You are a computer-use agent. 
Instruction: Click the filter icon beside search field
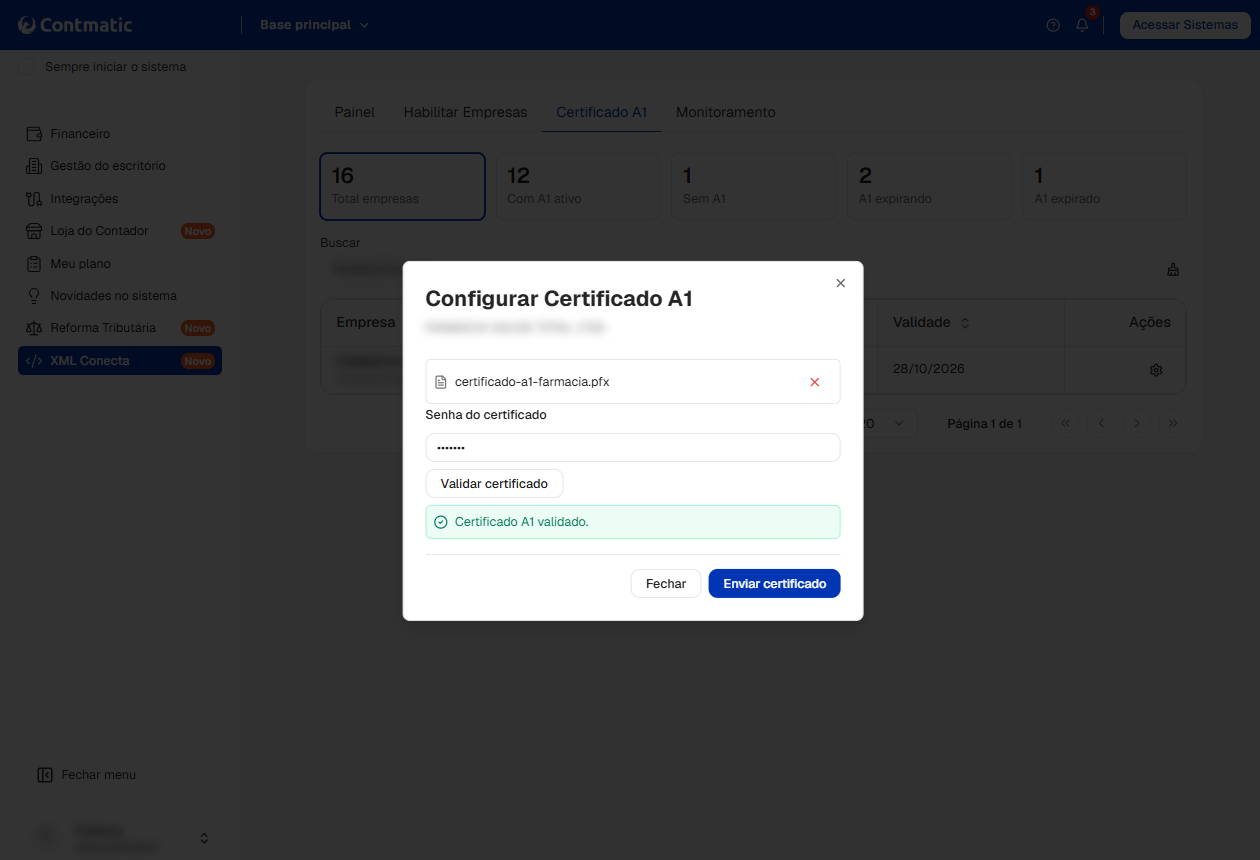tap(1173, 270)
